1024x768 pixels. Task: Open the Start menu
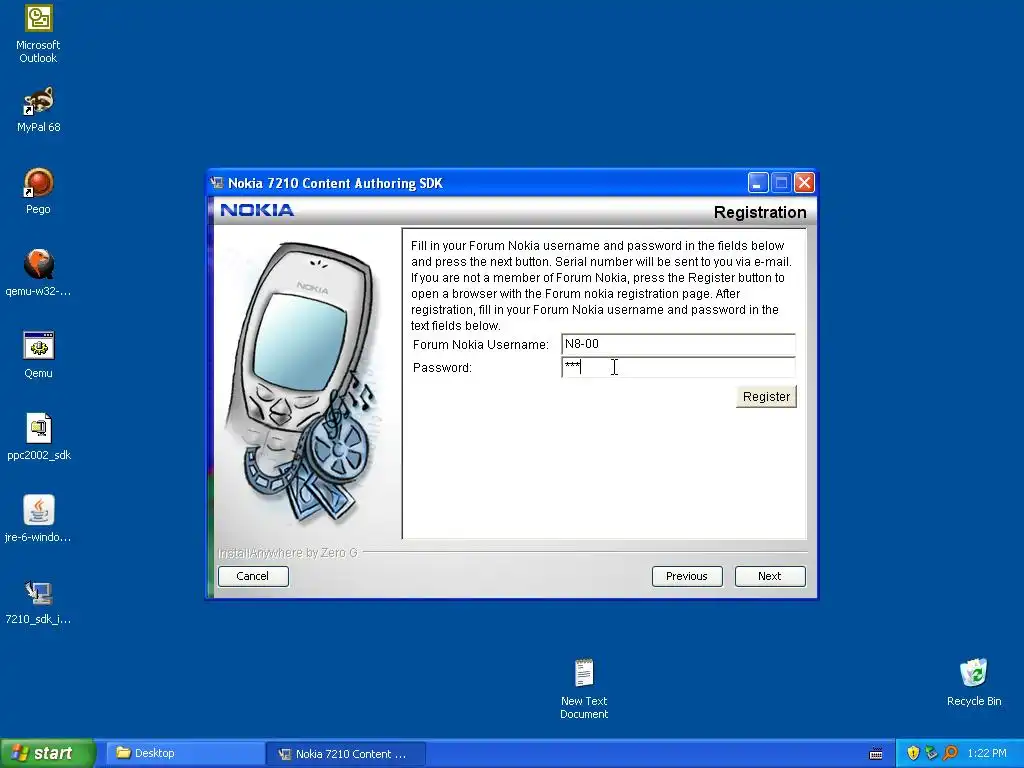point(47,753)
